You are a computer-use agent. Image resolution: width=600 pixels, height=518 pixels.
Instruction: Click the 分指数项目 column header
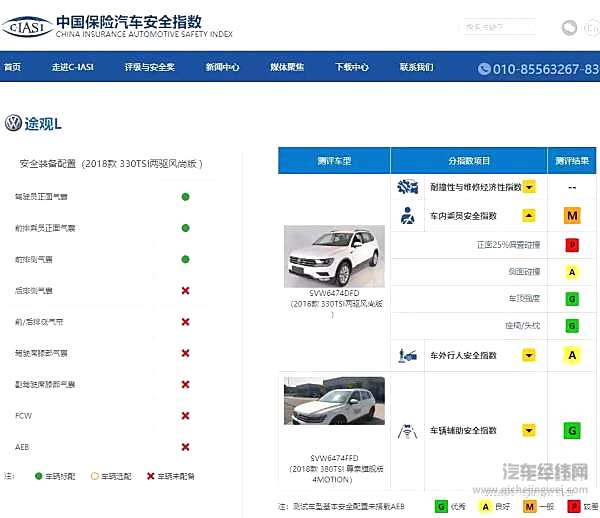469,161
